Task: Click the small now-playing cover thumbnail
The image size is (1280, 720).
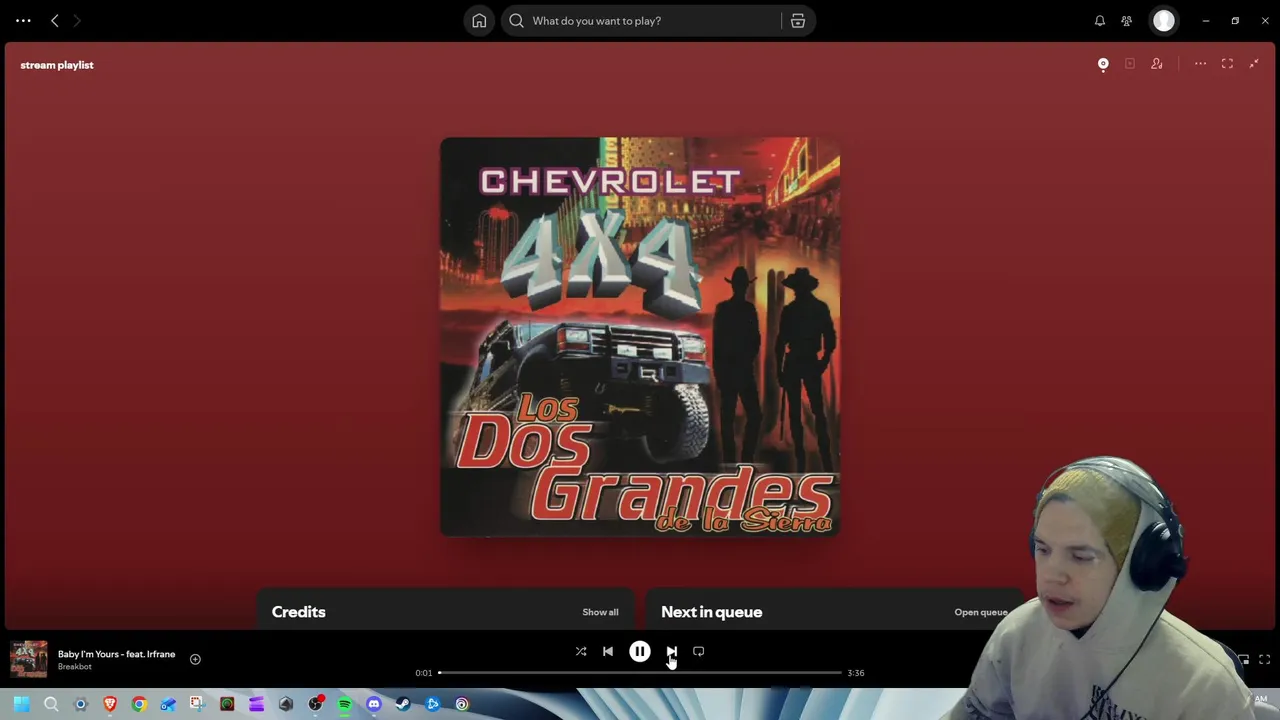Action: (29, 659)
